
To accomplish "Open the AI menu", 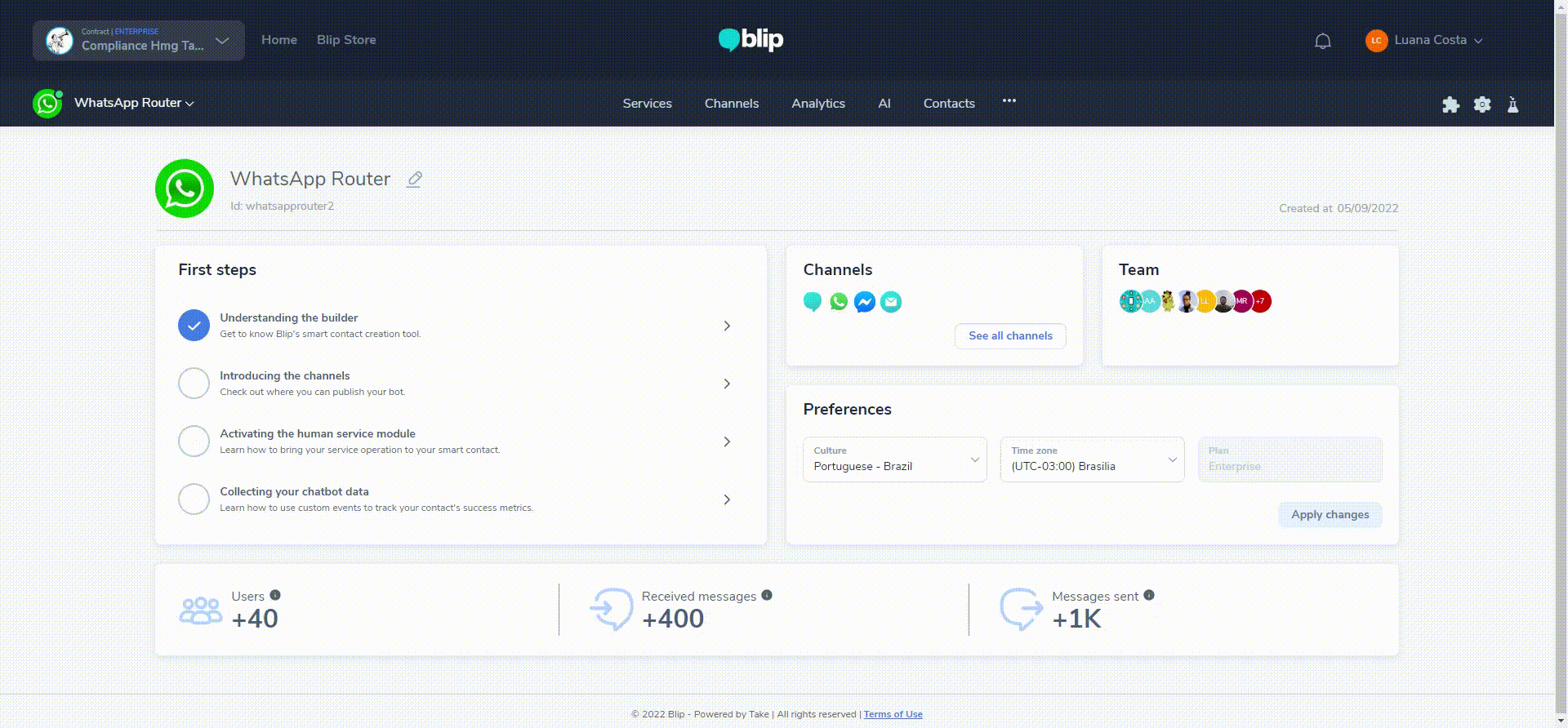I will [884, 104].
